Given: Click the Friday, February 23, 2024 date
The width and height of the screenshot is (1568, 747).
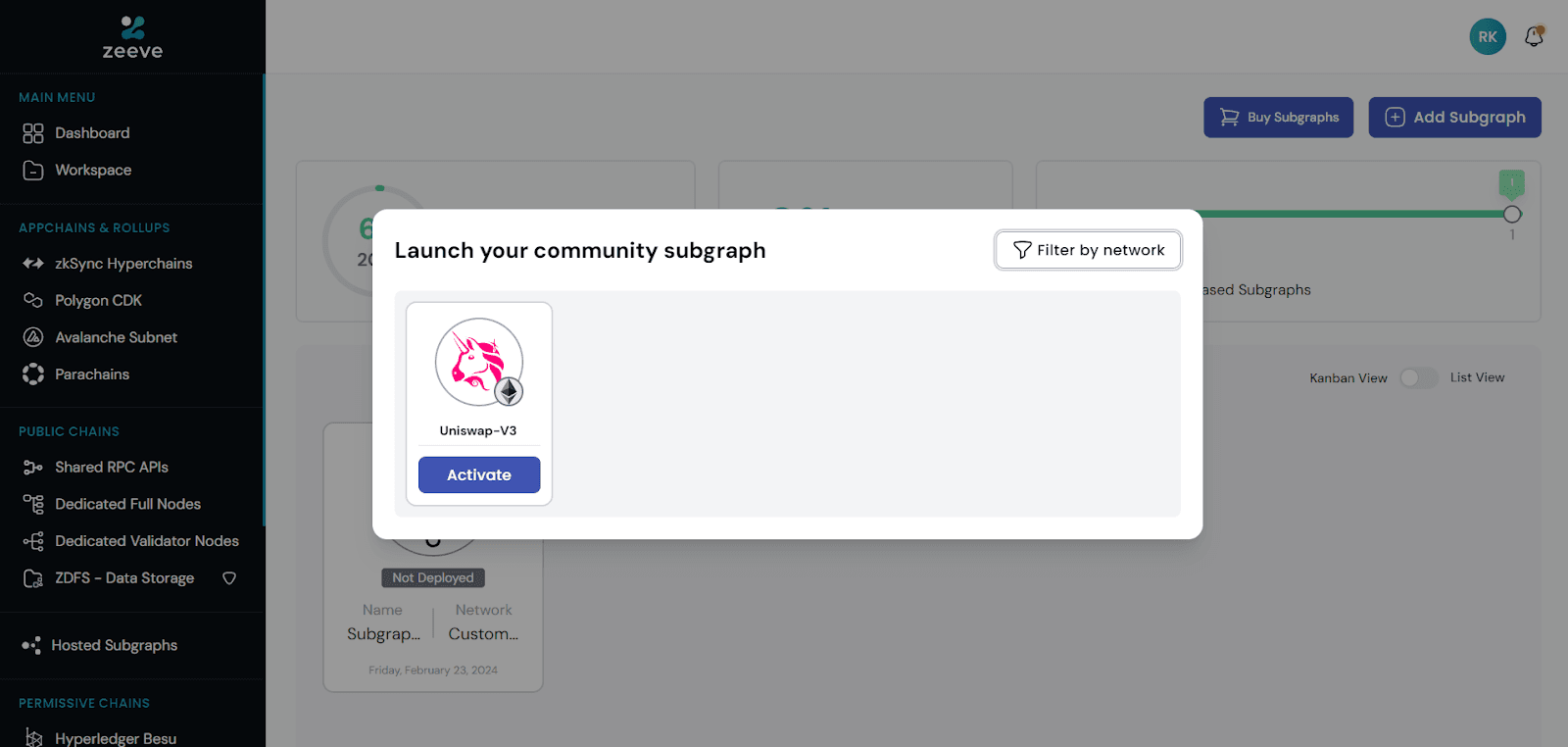Looking at the screenshot, I should tap(433, 671).
